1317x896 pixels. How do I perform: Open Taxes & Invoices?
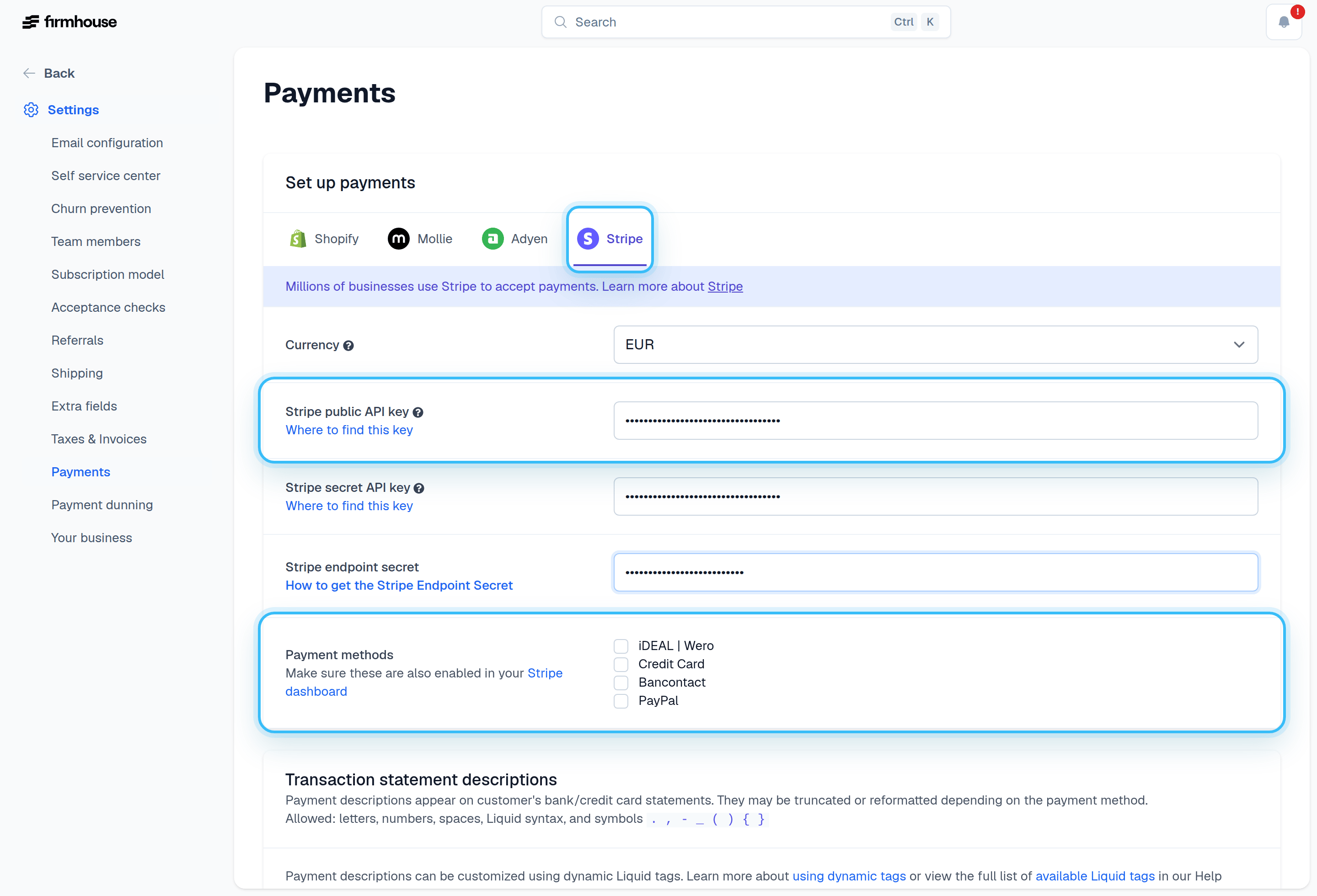click(99, 439)
